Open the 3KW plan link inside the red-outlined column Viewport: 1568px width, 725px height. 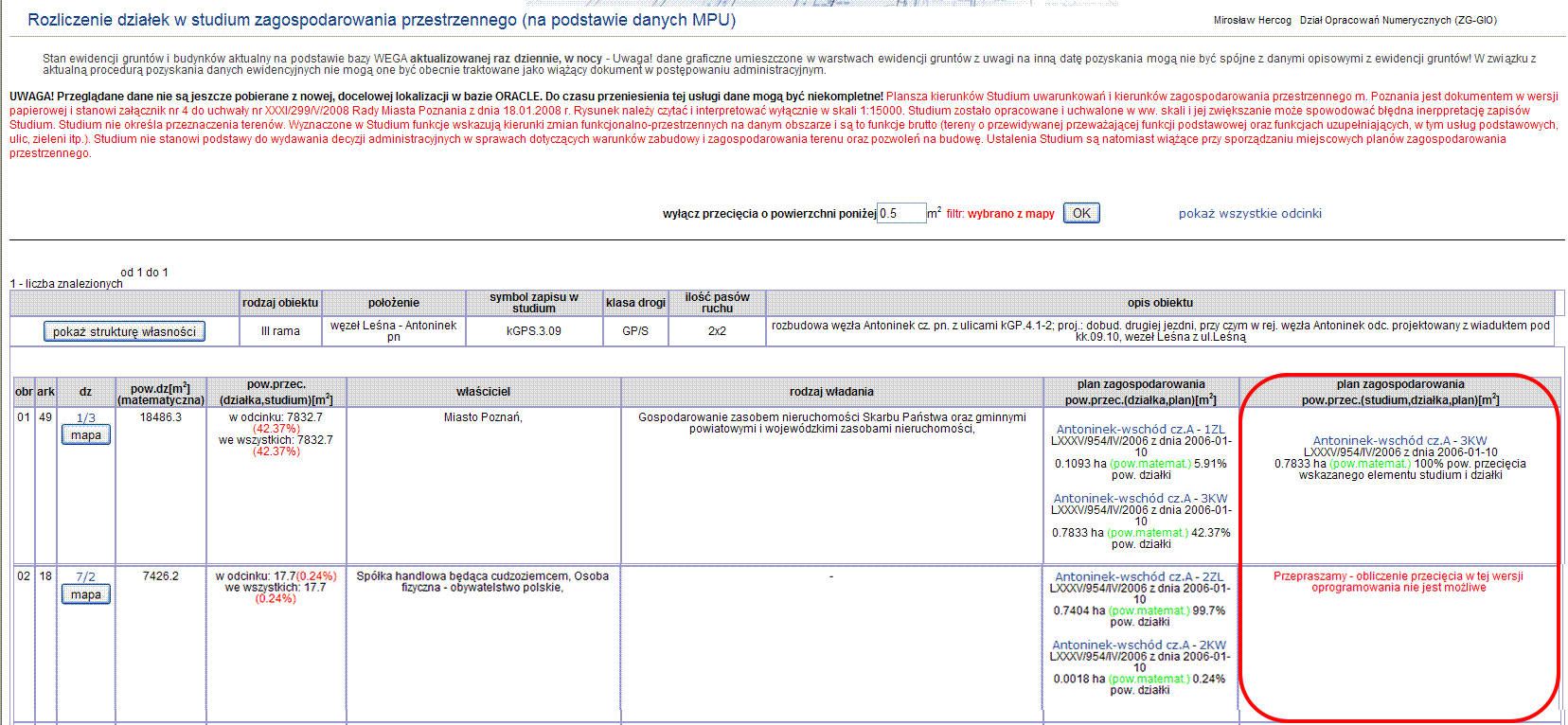click(x=1399, y=440)
